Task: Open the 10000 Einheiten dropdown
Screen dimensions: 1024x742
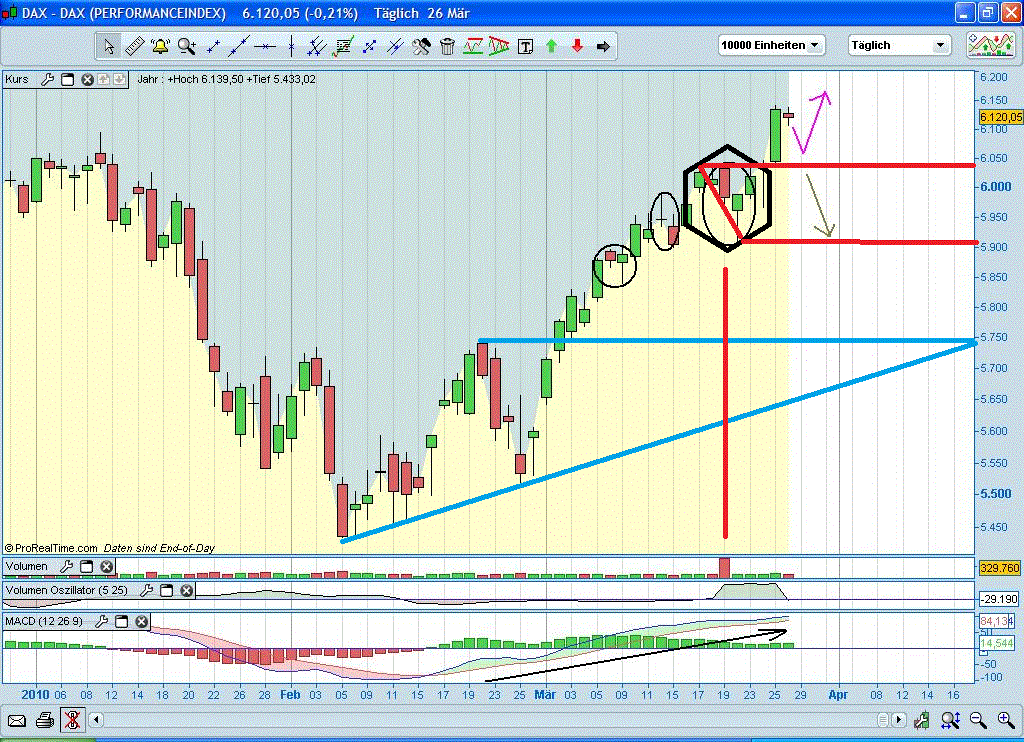Action: (x=771, y=45)
